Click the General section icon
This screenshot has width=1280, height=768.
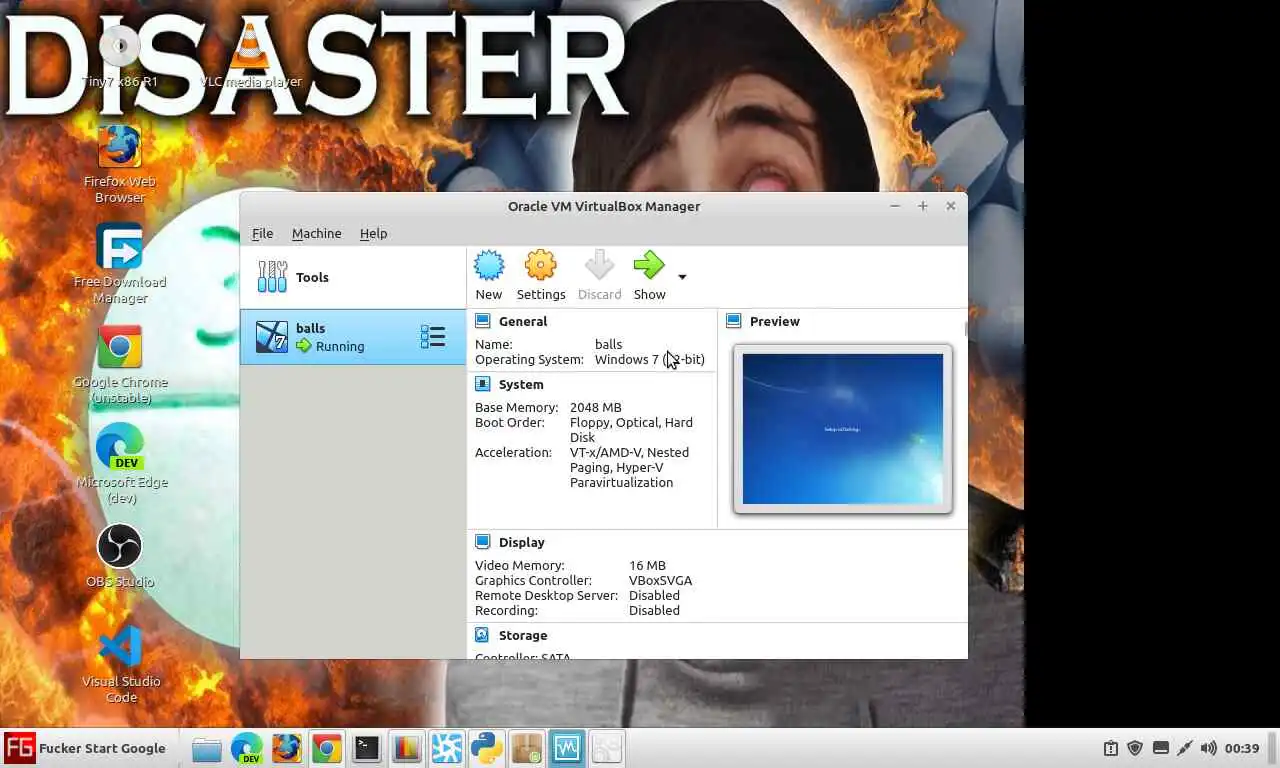(483, 321)
